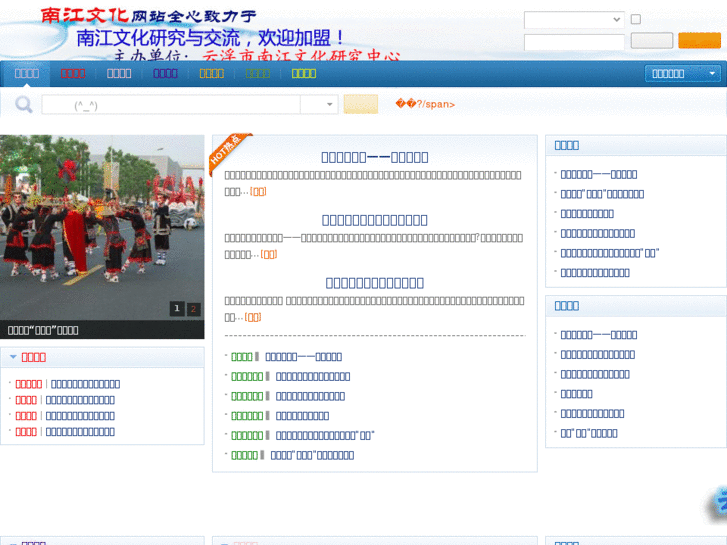Open the empty select box in header
Viewport: 727px width, 545px height.
tap(574, 19)
